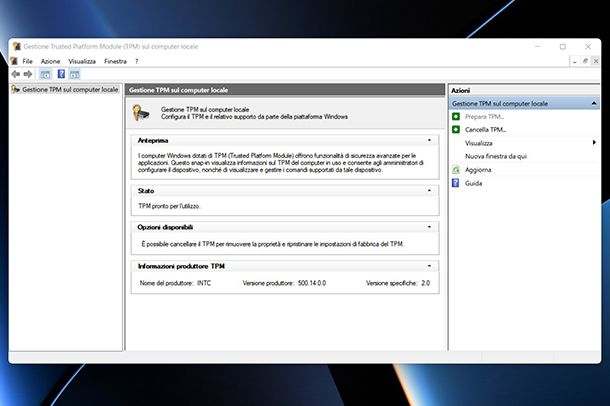Click the 'Nome del produttore:' label

click(x=167, y=283)
